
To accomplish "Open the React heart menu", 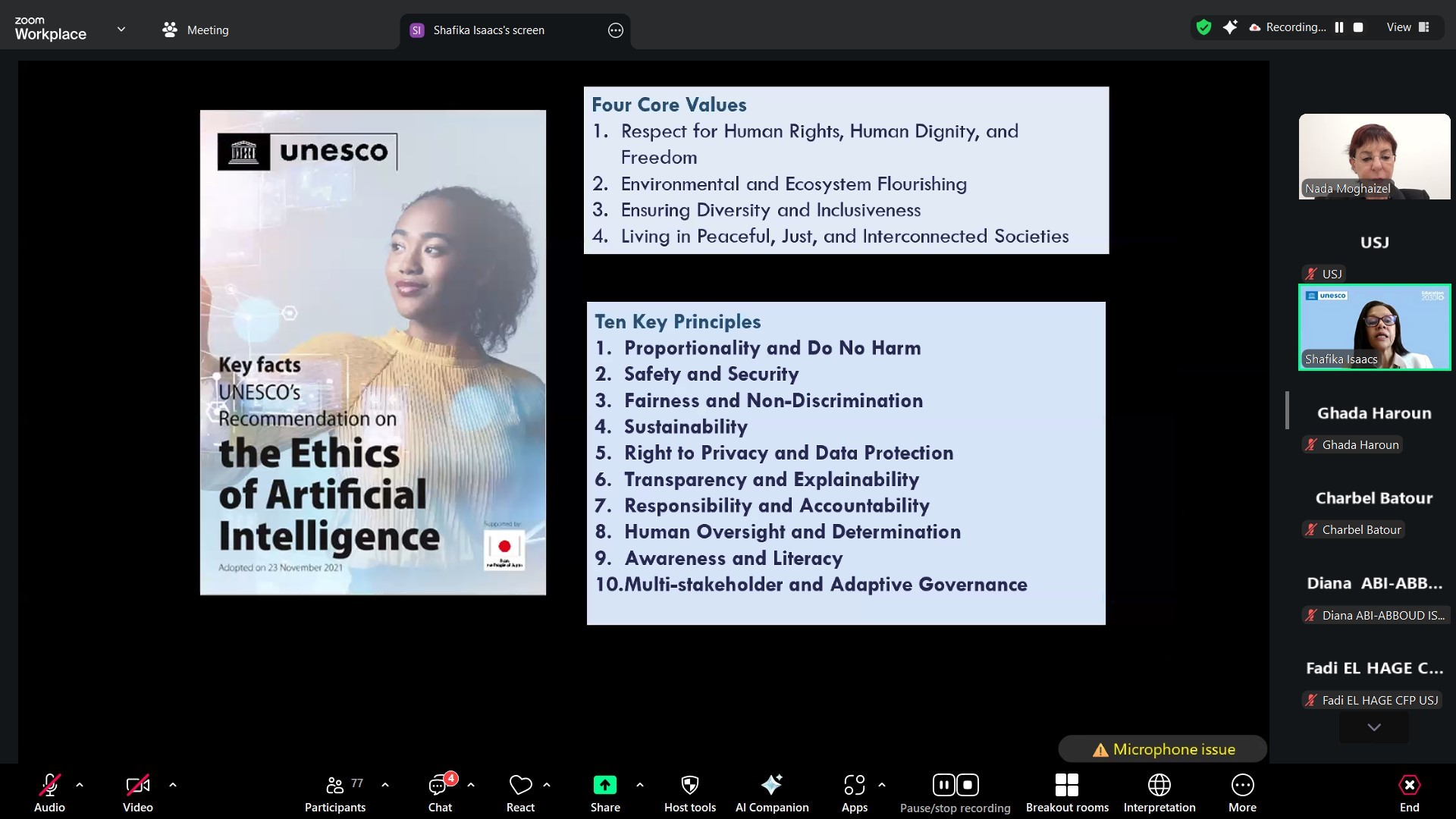I will tap(520, 792).
